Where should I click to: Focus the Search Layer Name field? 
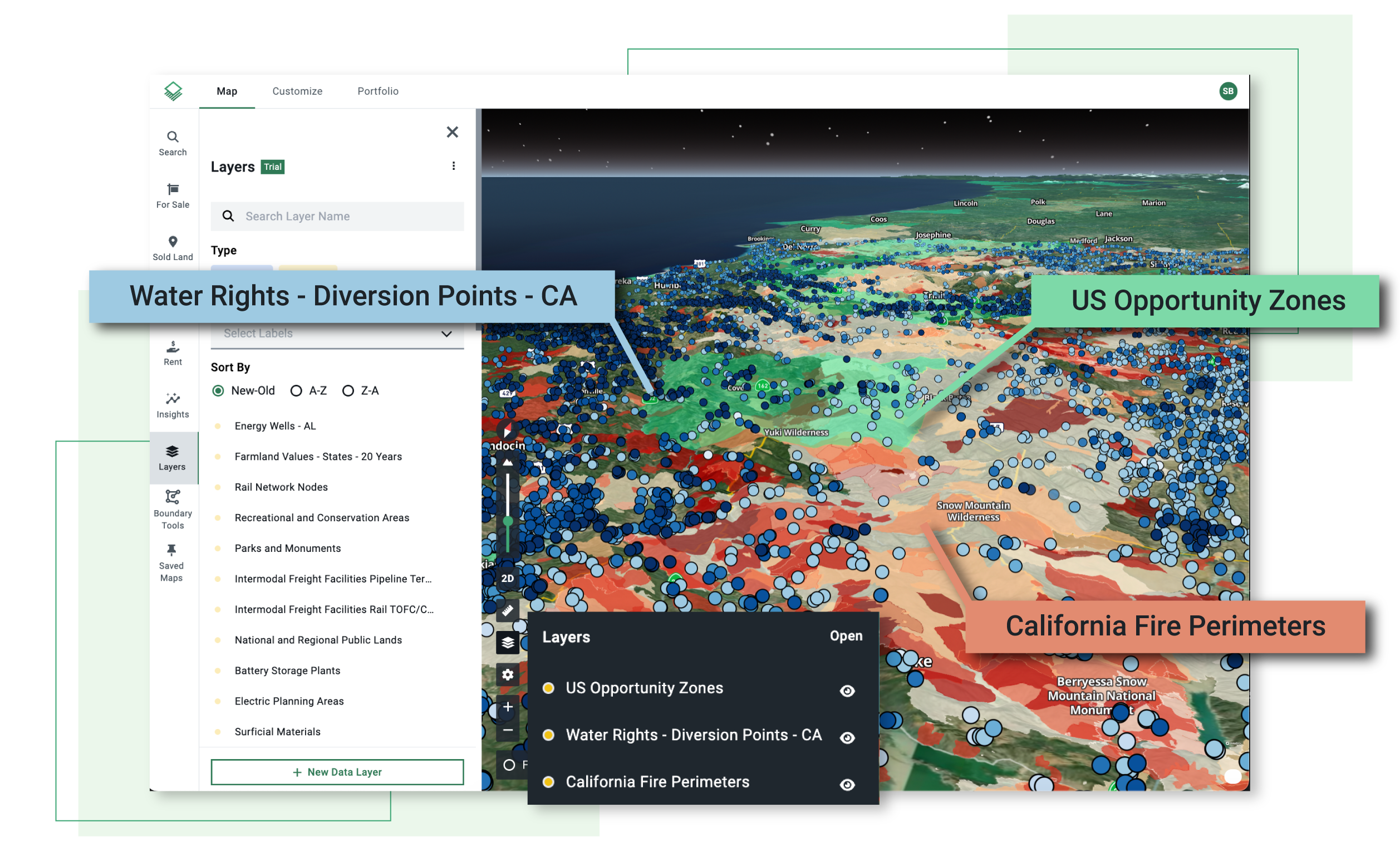coord(337,216)
